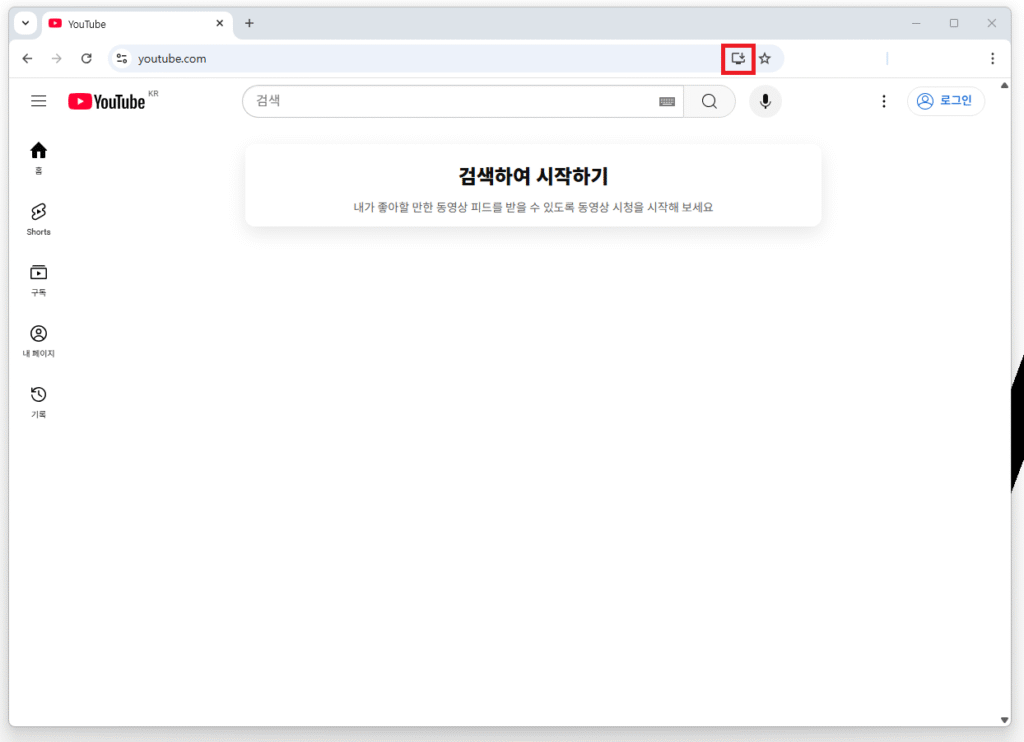Open a new tab with plus button

249,24
